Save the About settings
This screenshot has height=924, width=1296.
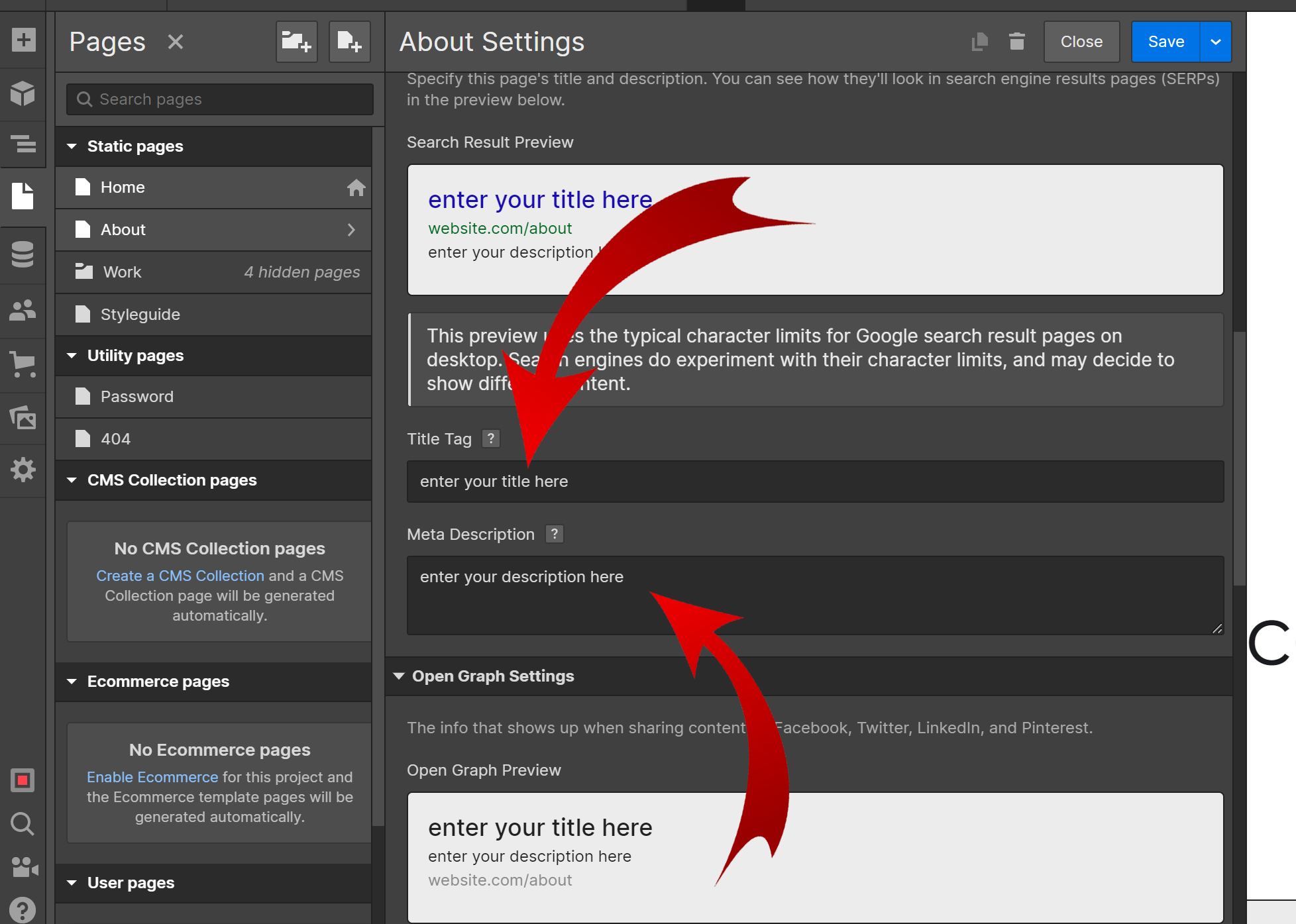pyautogui.click(x=1166, y=42)
